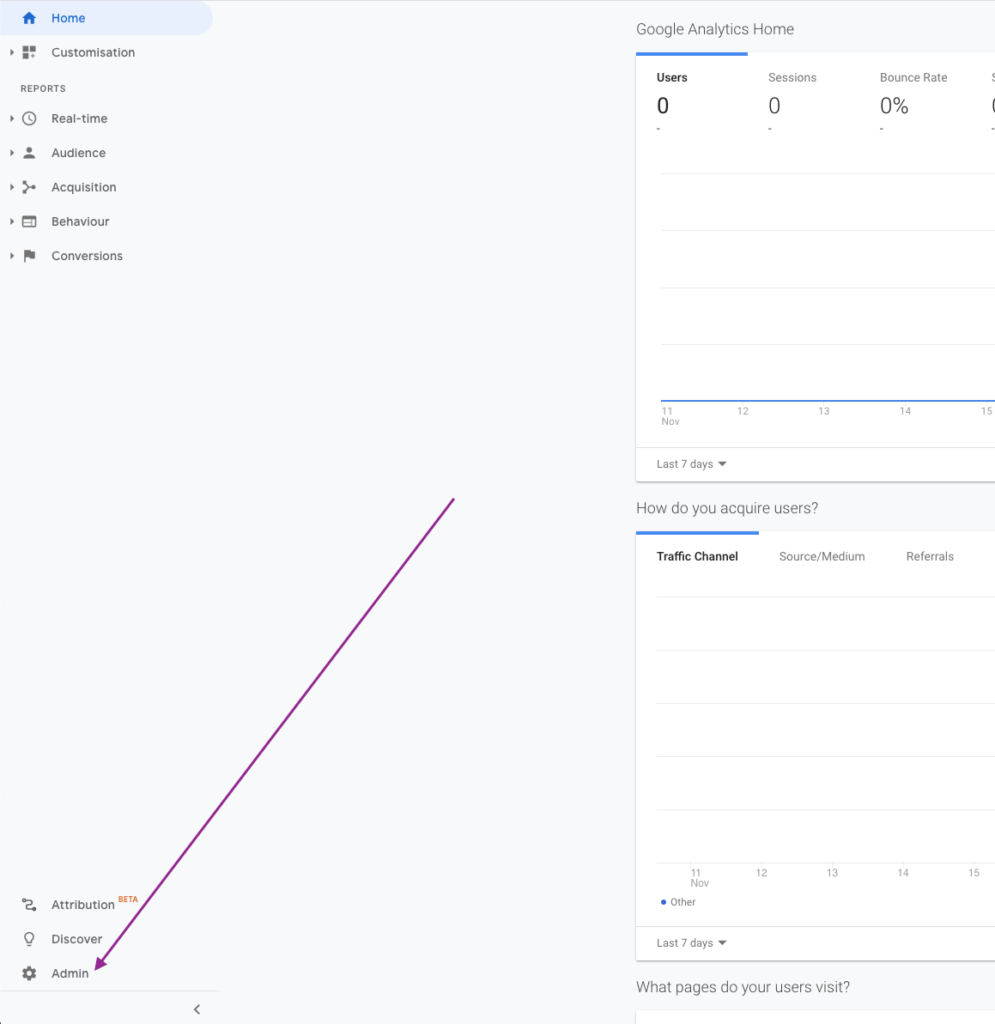Open the Acquisition reports label
This screenshot has width=995, height=1024.
click(x=84, y=187)
